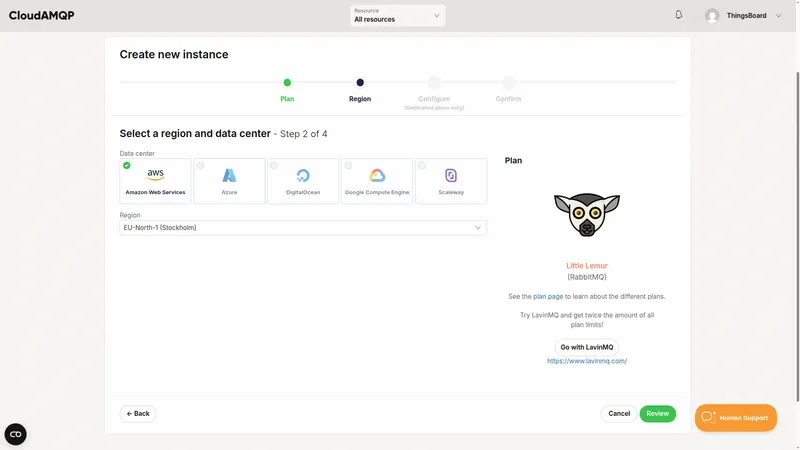Click the Create new instance heading

click(174, 55)
